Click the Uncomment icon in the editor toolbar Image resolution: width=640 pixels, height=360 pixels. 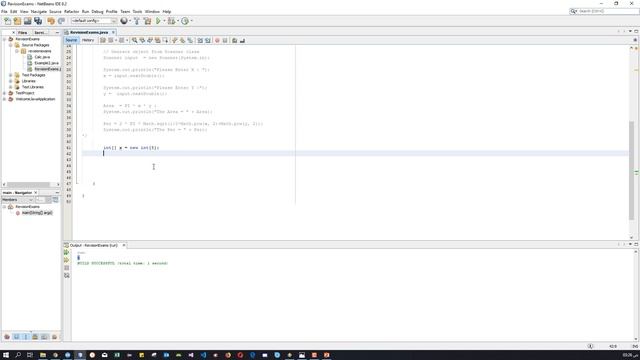[x=242, y=40]
